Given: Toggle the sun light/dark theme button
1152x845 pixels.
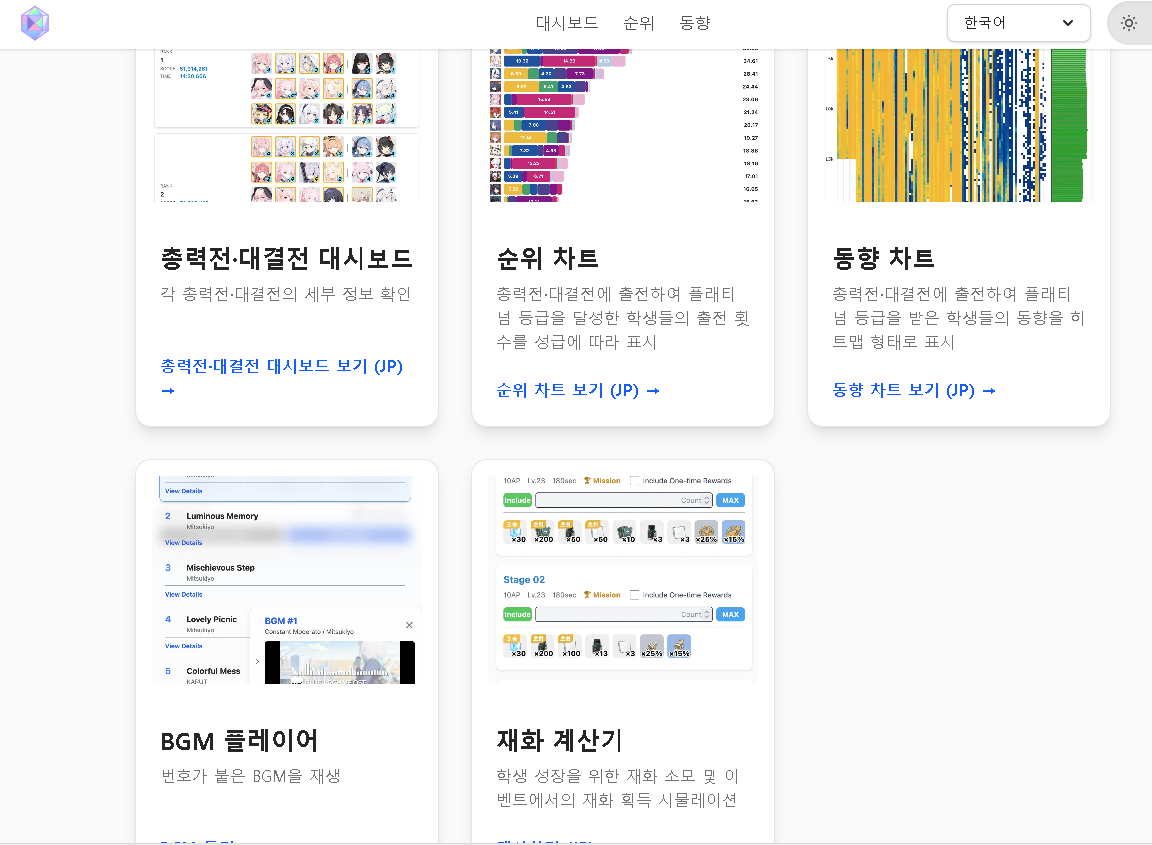Looking at the screenshot, I should pos(1129,23).
